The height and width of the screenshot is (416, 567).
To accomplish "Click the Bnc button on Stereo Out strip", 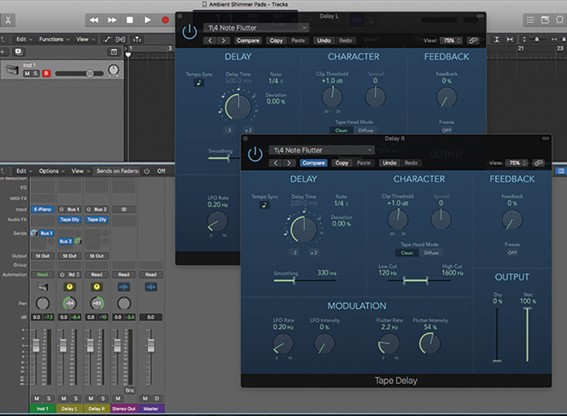I will (x=130, y=390).
